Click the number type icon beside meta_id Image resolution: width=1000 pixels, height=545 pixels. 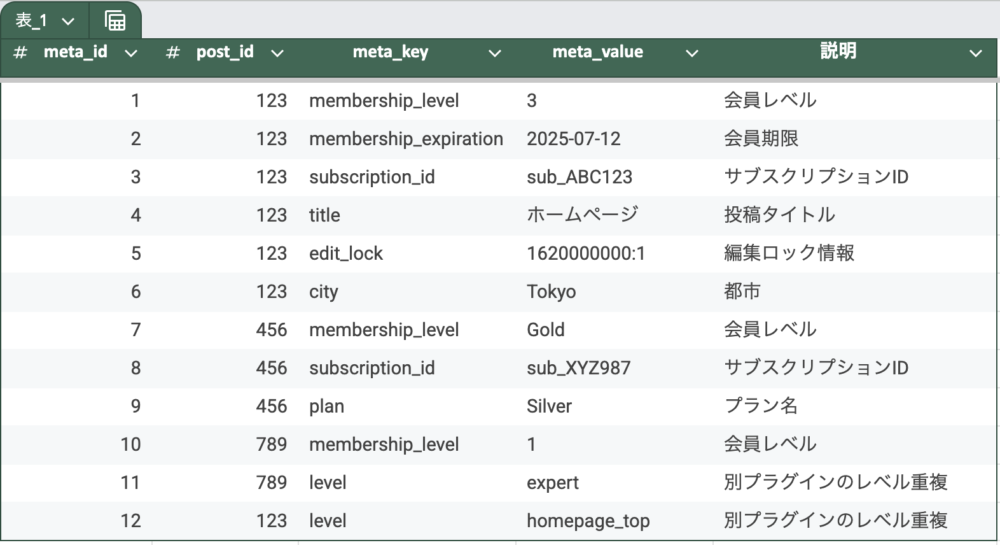(x=20, y=52)
